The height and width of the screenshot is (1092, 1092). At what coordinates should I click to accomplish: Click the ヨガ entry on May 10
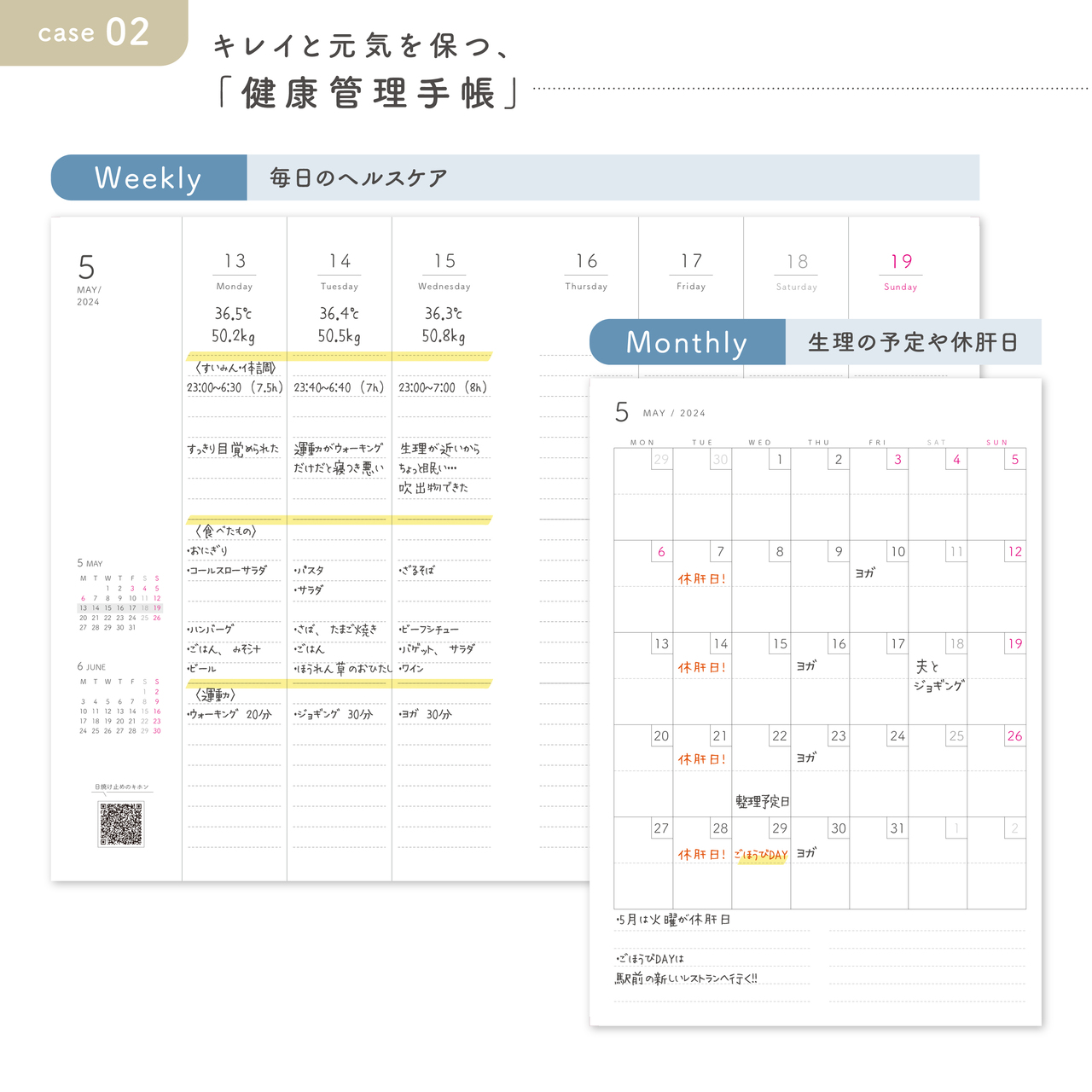(865, 573)
